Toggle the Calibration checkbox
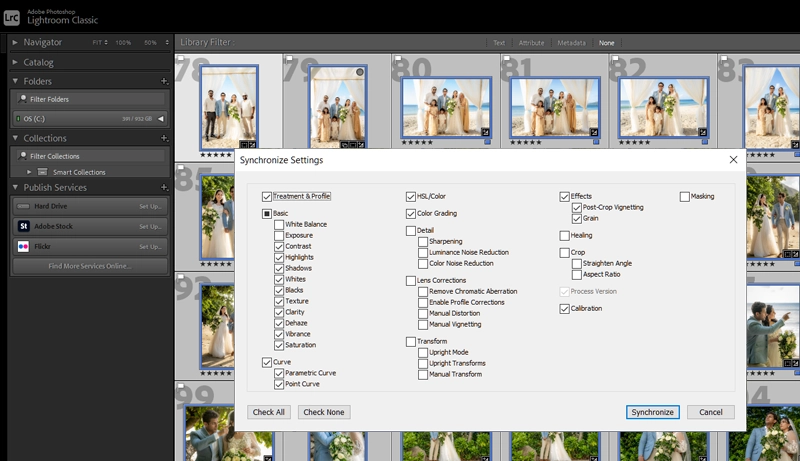Viewport: 800px width, 461px height. [x=564, y=309]
